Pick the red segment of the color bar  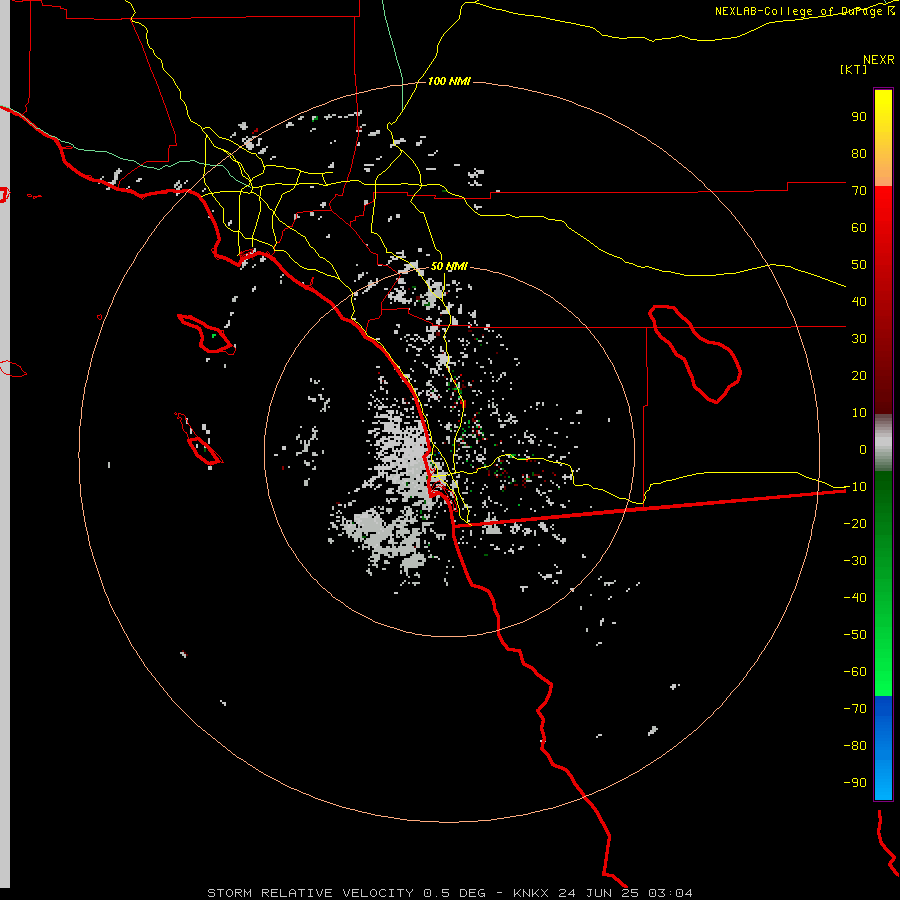[x=883, y=300]
